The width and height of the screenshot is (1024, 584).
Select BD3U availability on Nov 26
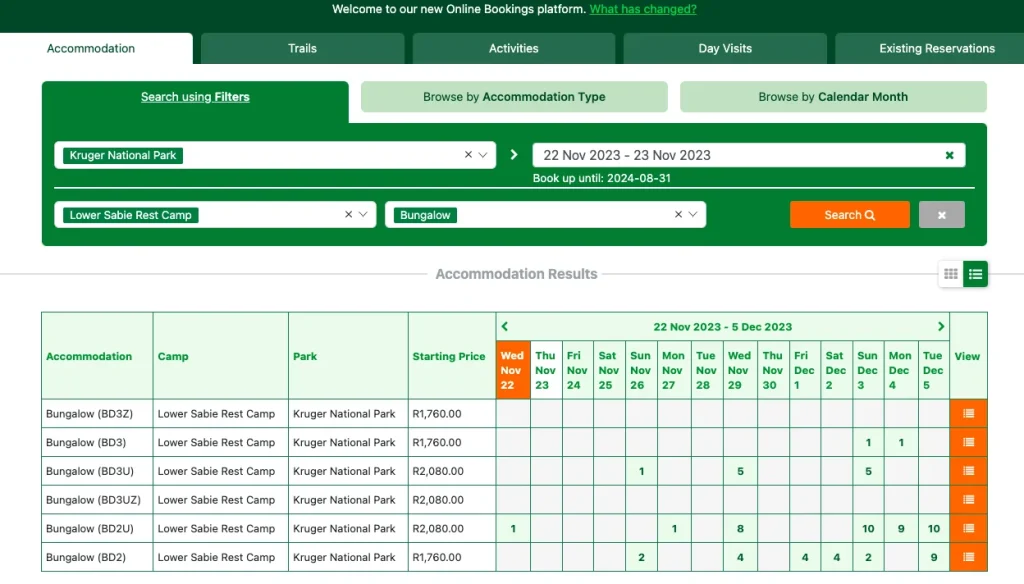[x=641, y=471]
